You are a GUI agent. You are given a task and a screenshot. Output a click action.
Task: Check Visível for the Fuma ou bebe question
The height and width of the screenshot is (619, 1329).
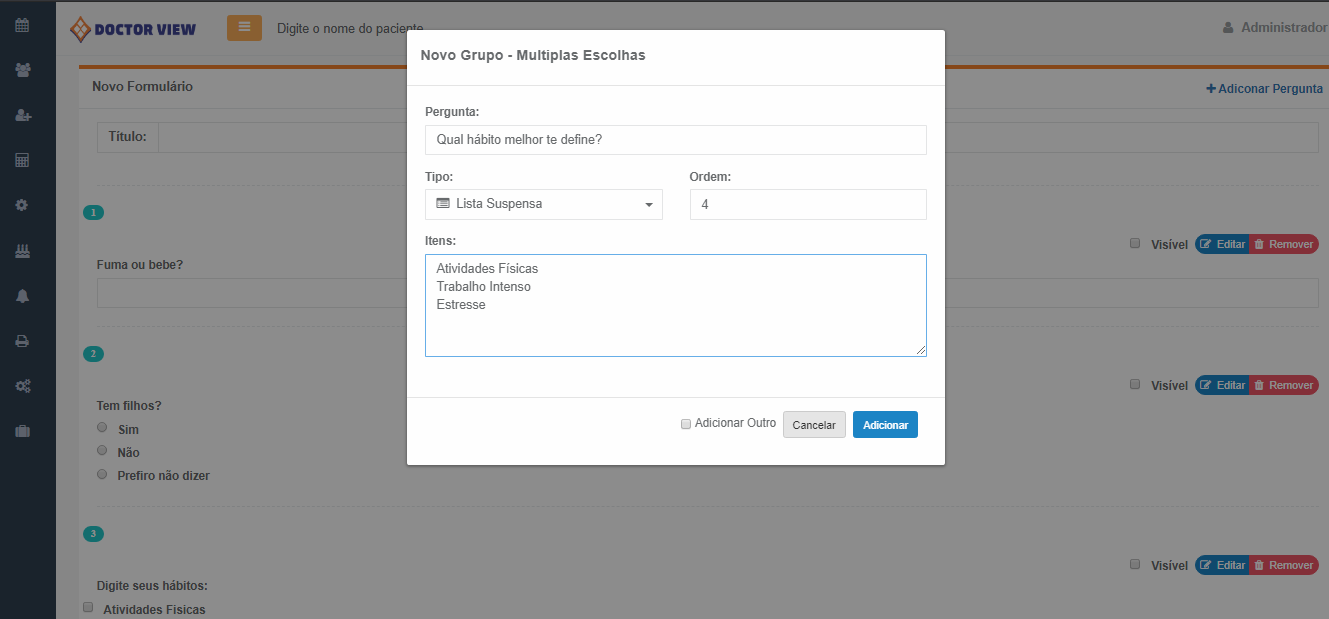pyautogui.click(x=1135, y=243)
